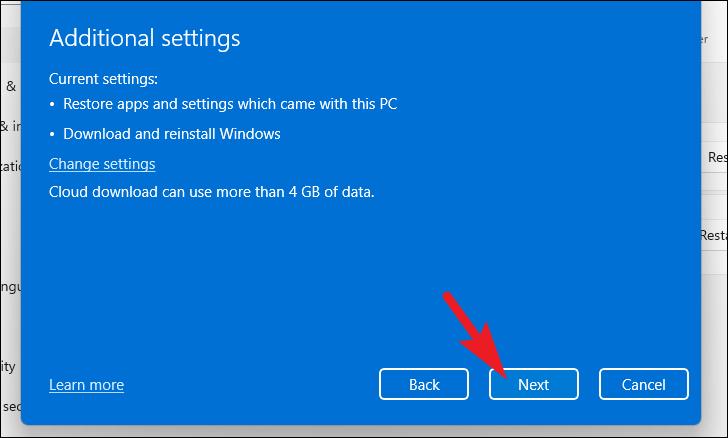The height and width of the screenshot is (438, 728).
Task: Click the Additional settings heading
Action: pyautogui.click(x=145, y=38)
